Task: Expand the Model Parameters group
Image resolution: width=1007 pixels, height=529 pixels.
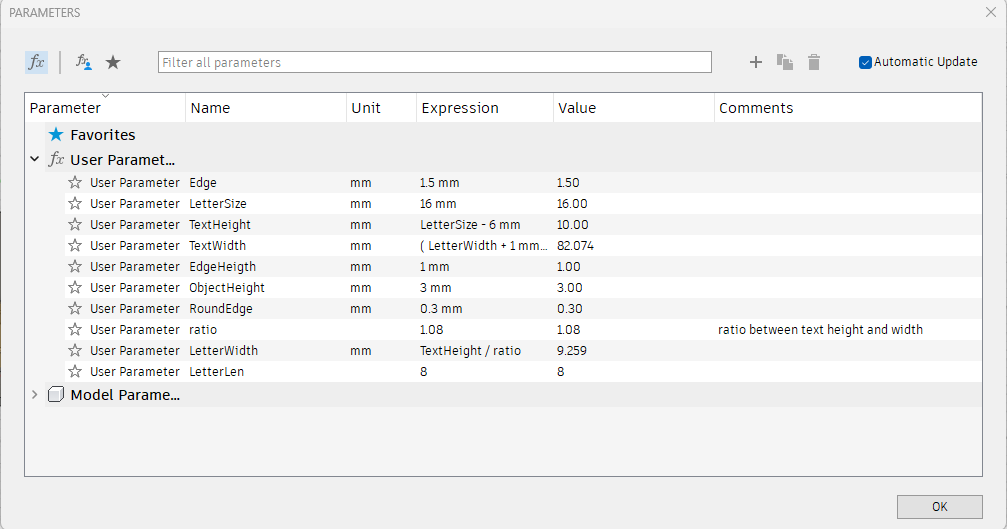Action: click(35, 394)
